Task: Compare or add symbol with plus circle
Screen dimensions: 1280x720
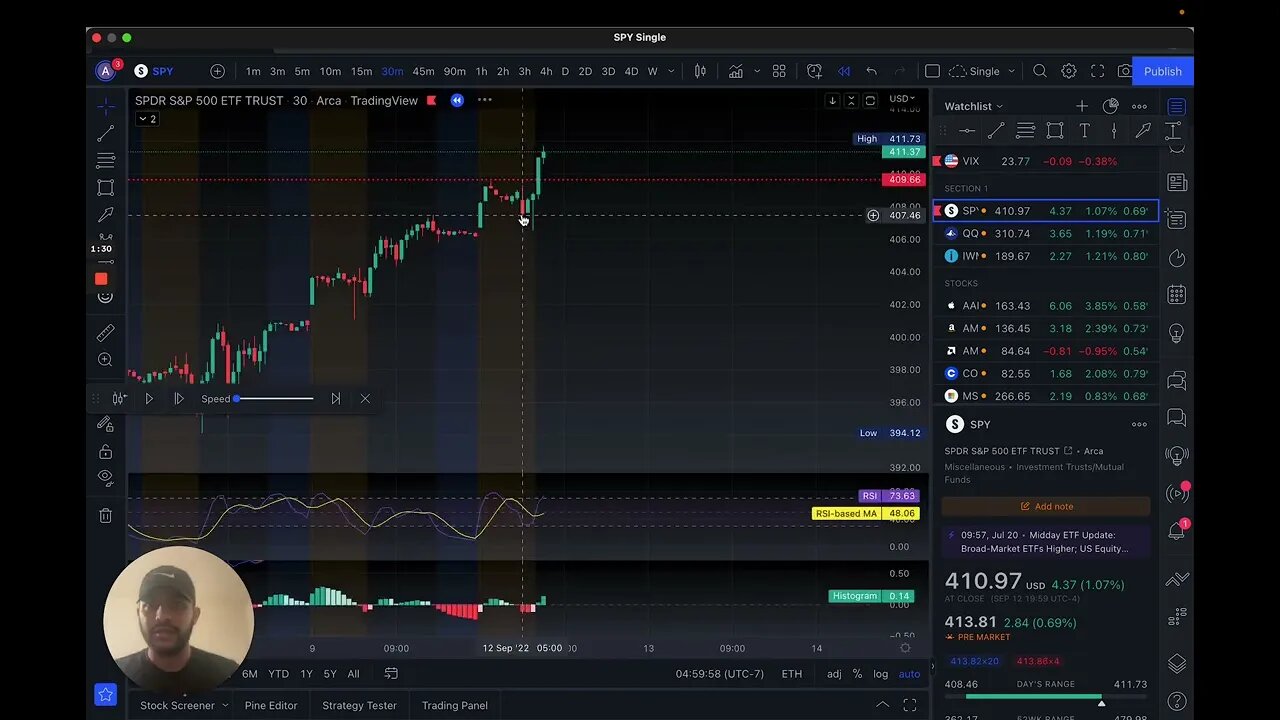Action: pos(217,71)
